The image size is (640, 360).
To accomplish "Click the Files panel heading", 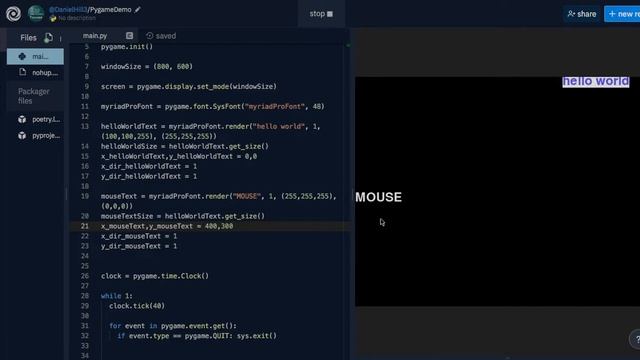I will click(x=28, y=38).
